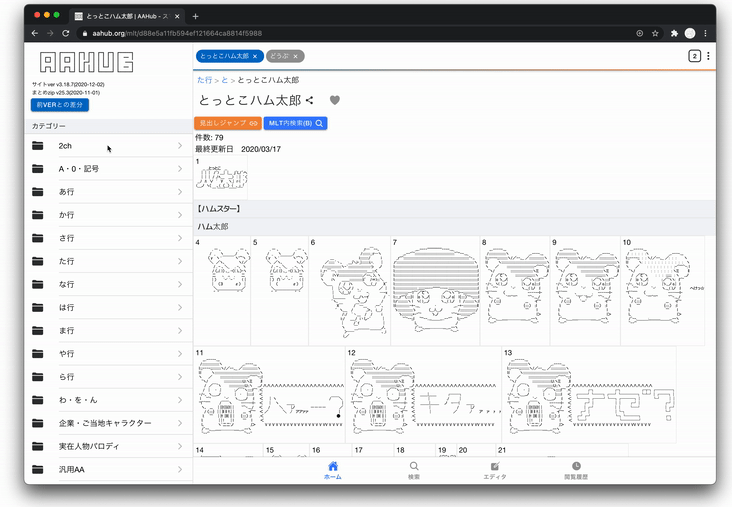Select AA thumbnail number 13
This screenshot has width=732, height=507.
tap(589, 394)
